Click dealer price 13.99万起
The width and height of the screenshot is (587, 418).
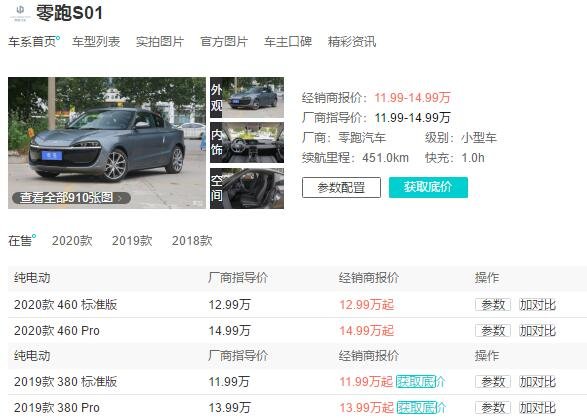367,408
